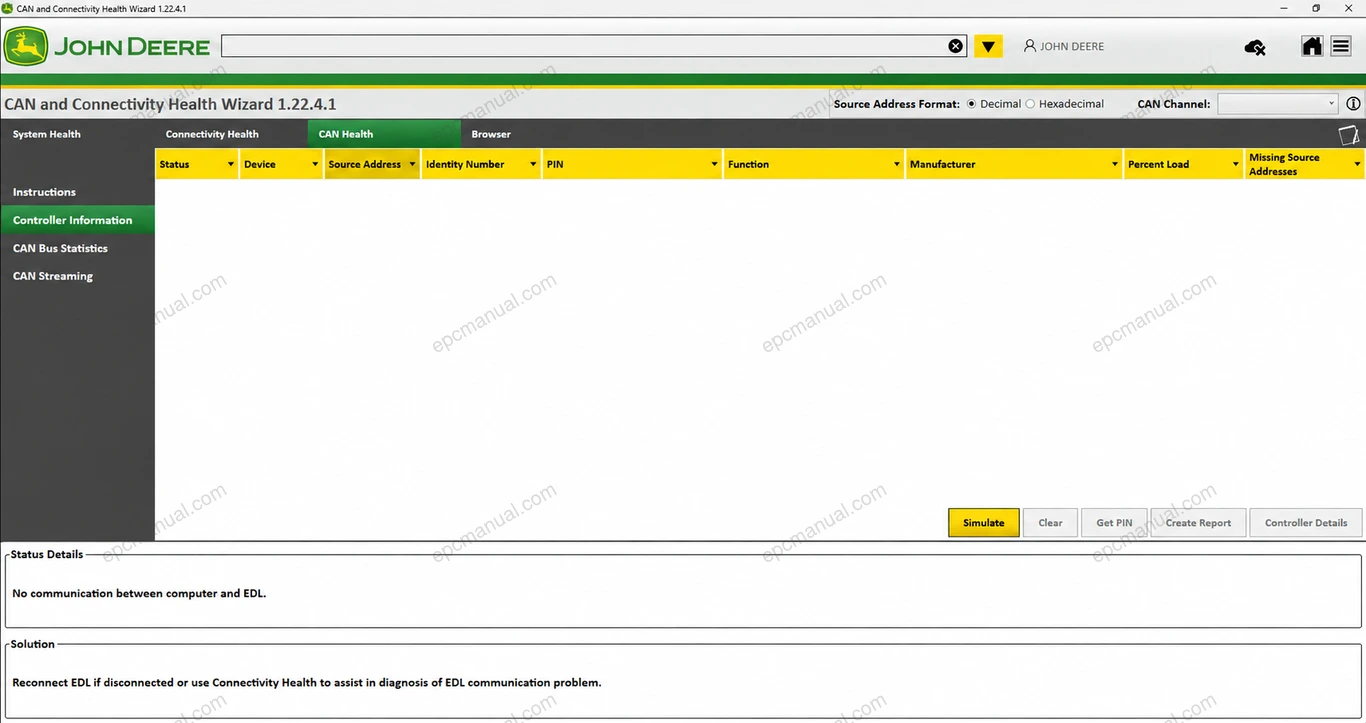Viewport: 1366px width, 723px height.
Task: Click the cloud disconnected status icon
Action: pos(1255,47)
